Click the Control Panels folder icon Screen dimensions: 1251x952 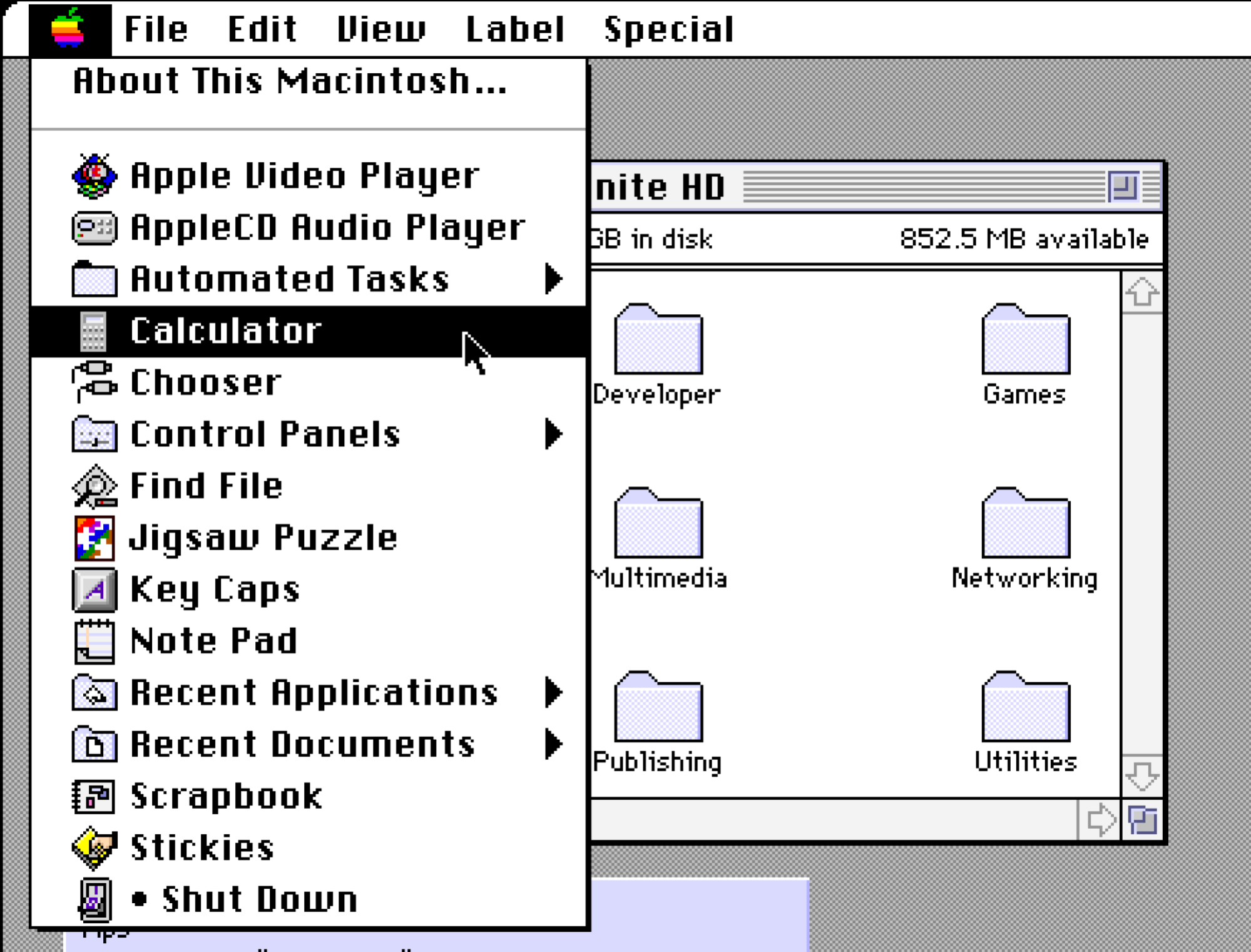(94, 434)
